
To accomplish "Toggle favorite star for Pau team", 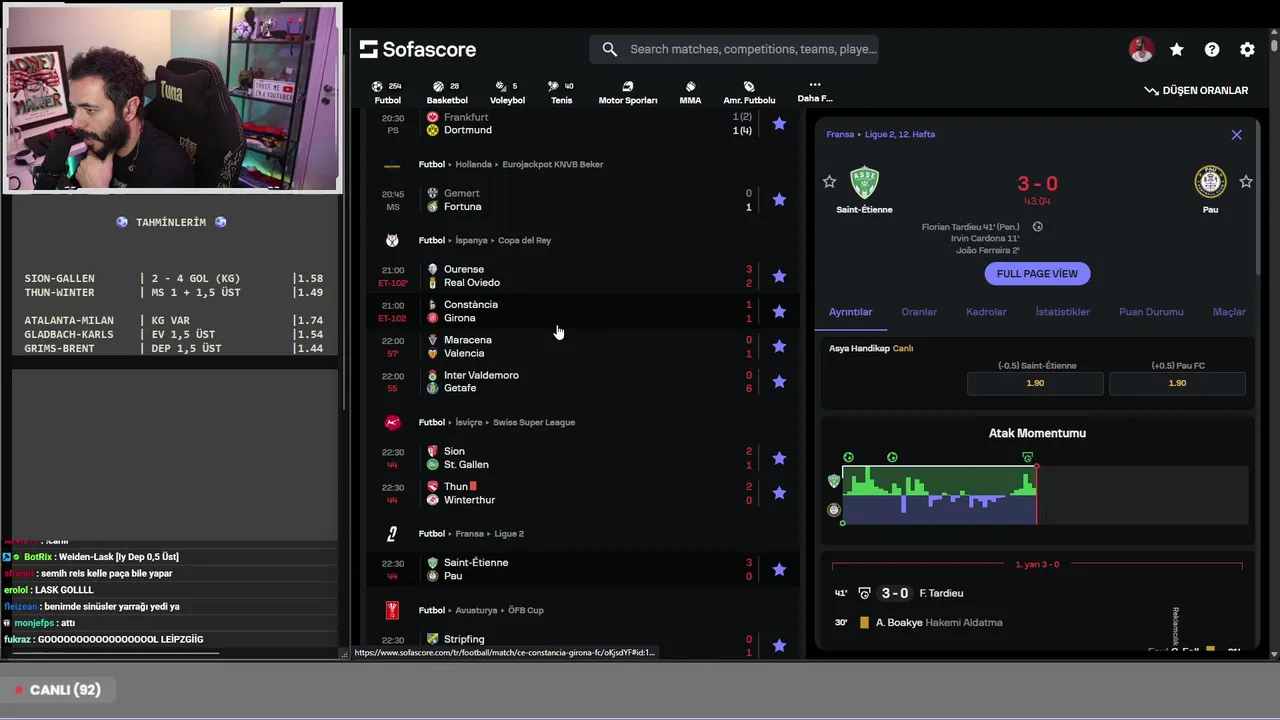I will pos(1246,182).
